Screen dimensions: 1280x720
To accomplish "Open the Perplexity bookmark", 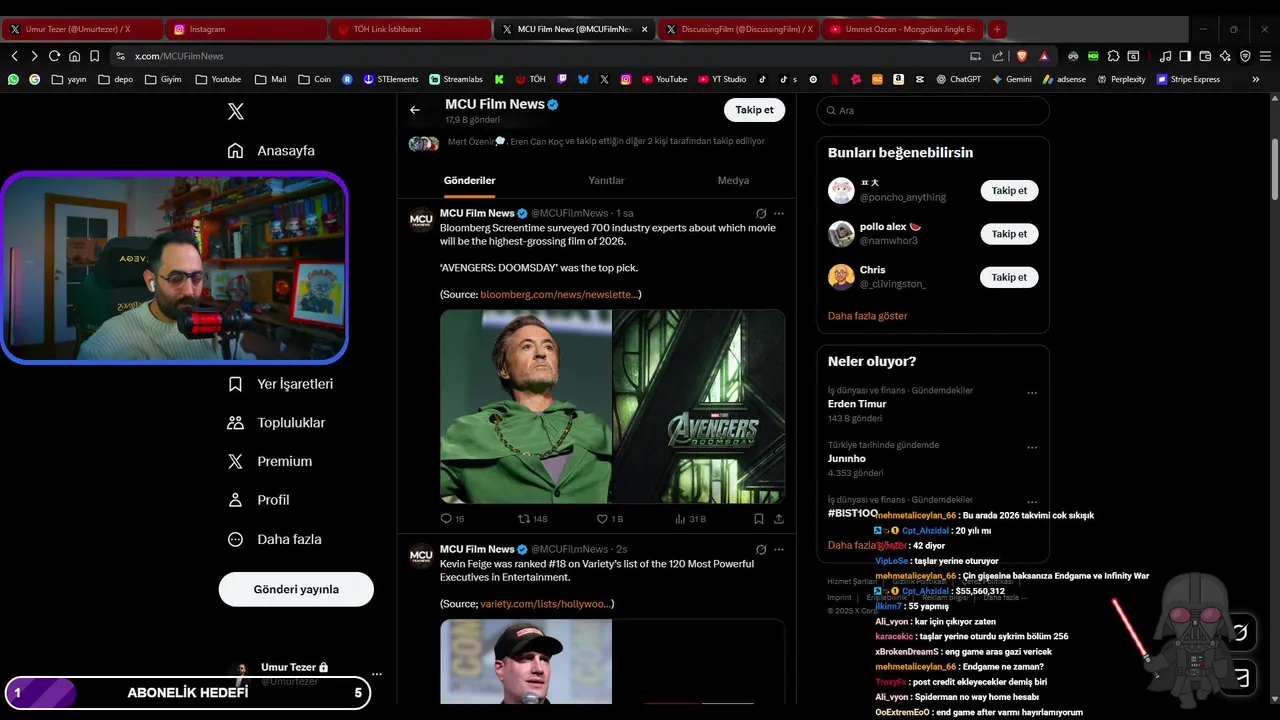I will tap(1121, 79).
